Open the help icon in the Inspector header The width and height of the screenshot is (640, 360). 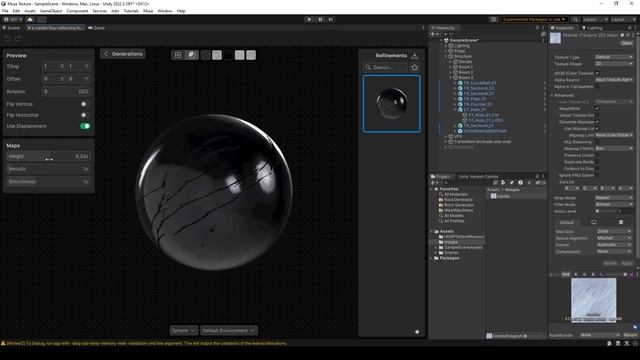[x=622, y=35]
